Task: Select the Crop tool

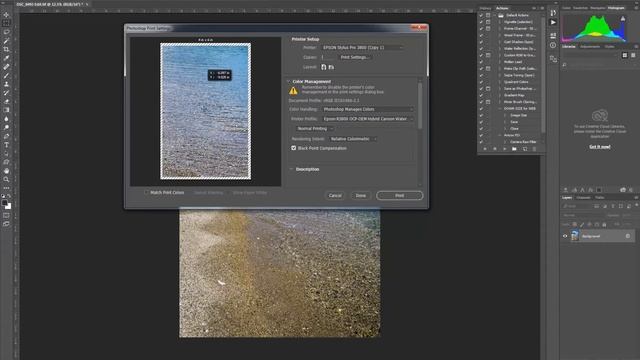Action: pyautogui.click(x=6, y=49)
